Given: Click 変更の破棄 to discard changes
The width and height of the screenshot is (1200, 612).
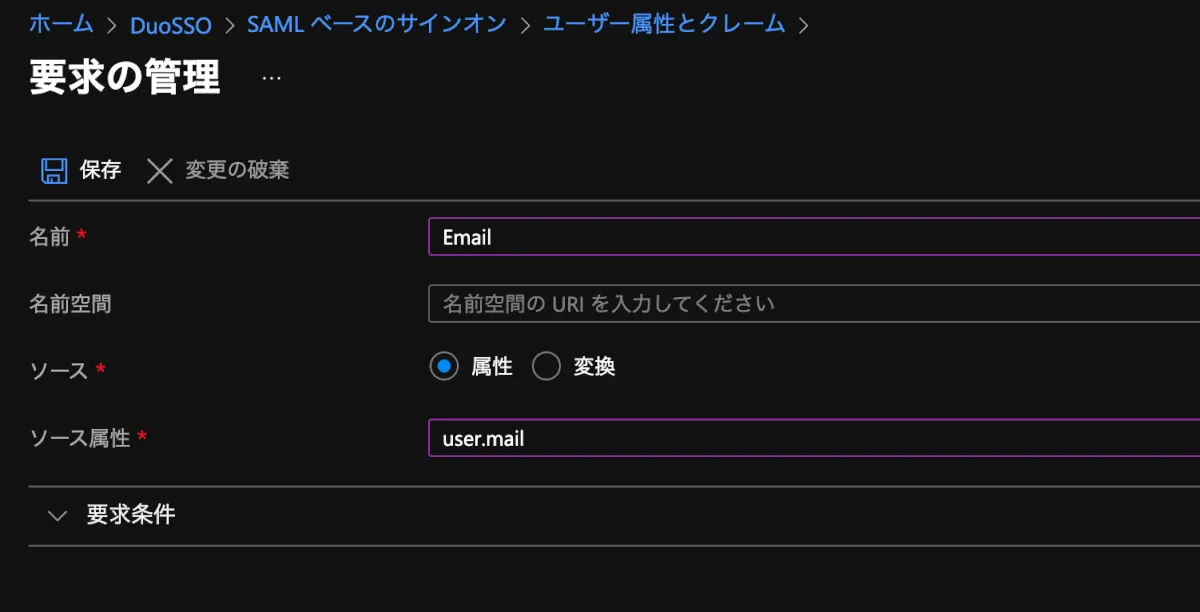Looking at the screenshot, I should (237, 170).
